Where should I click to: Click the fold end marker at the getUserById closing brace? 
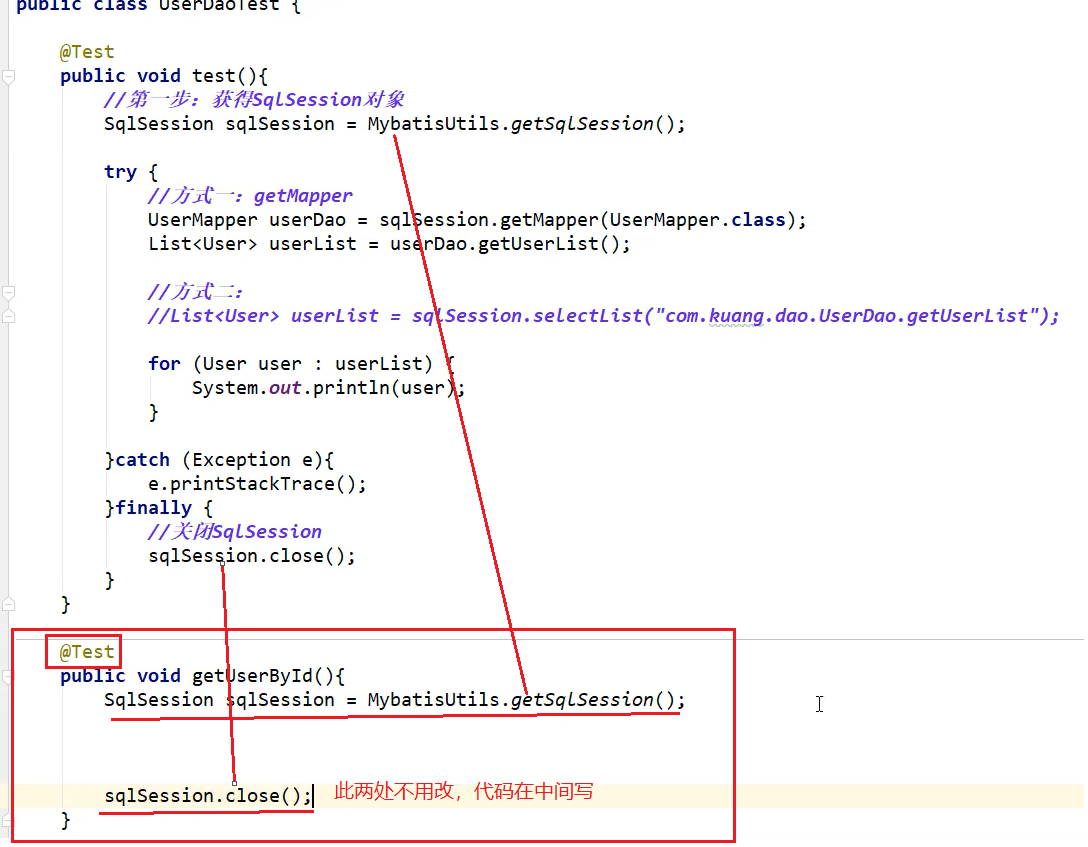coord(7,821)
